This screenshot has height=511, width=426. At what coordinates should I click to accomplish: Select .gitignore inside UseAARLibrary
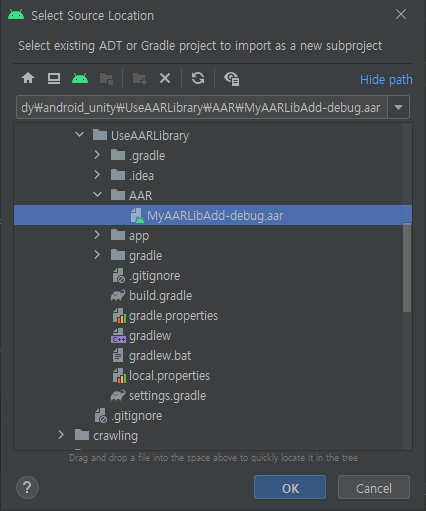pos(154,276)
